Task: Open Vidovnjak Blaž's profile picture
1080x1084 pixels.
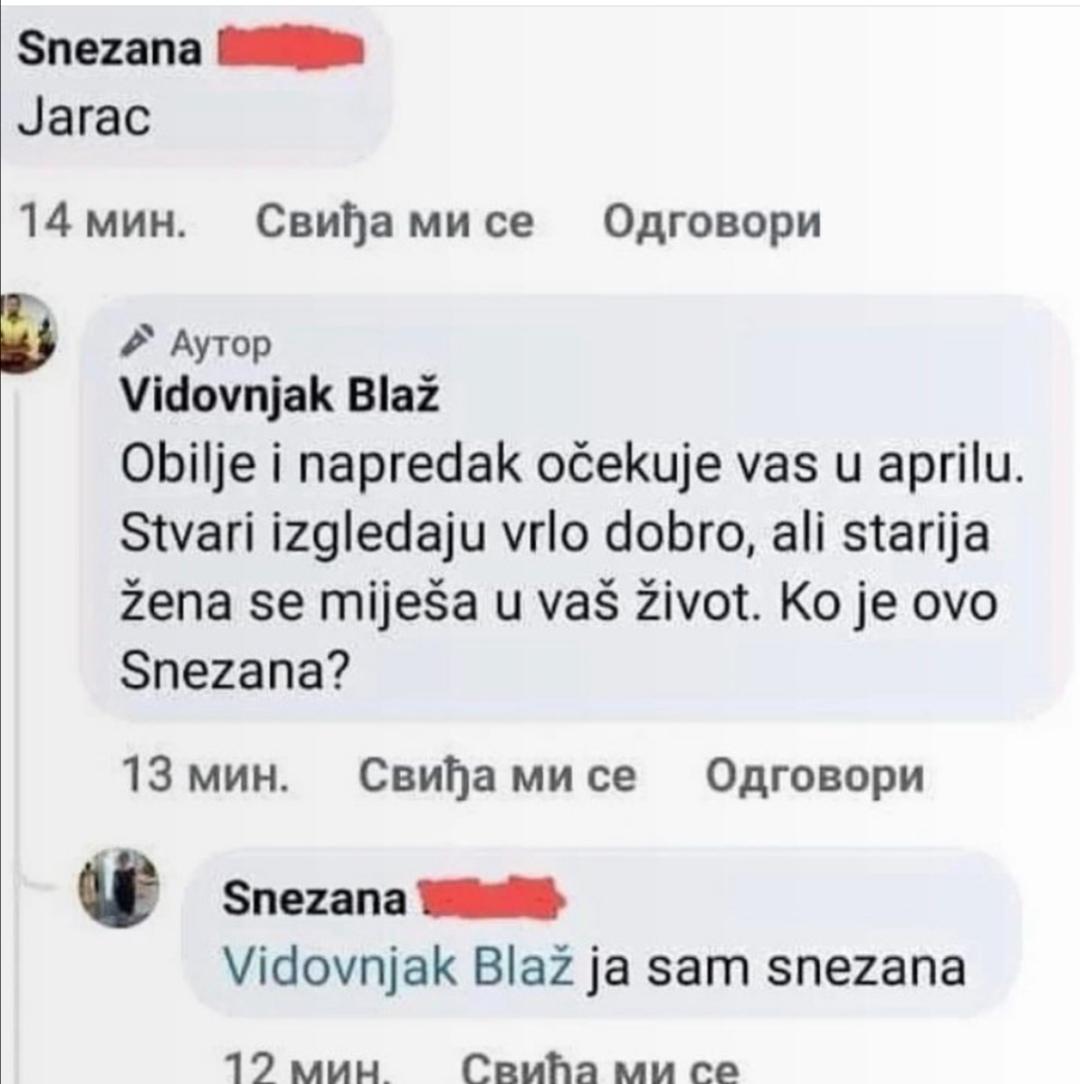Action: pos(28,333)
